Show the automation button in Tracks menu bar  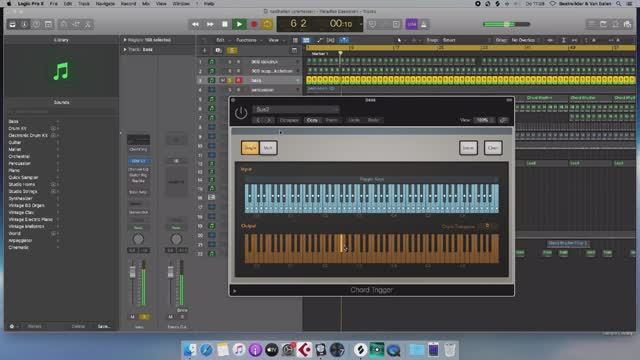(320, 40)
